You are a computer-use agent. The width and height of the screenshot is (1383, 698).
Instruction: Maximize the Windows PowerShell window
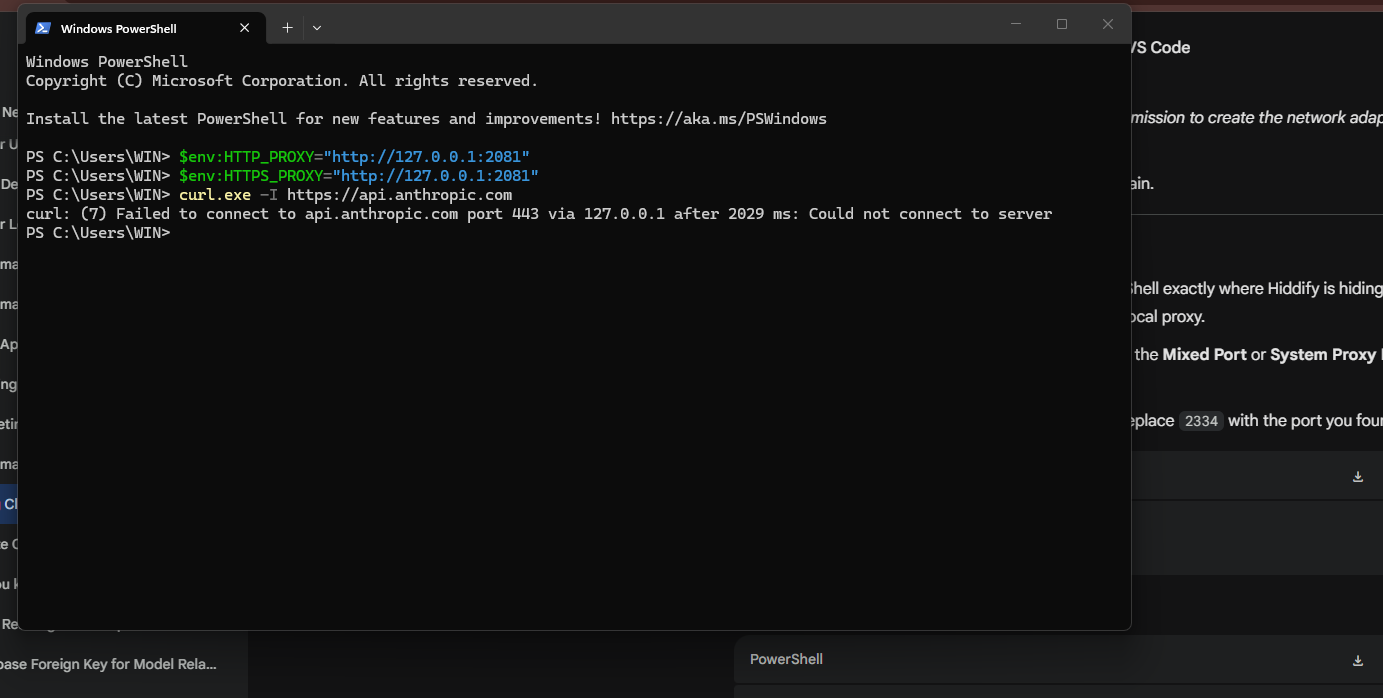[1062, 24]
